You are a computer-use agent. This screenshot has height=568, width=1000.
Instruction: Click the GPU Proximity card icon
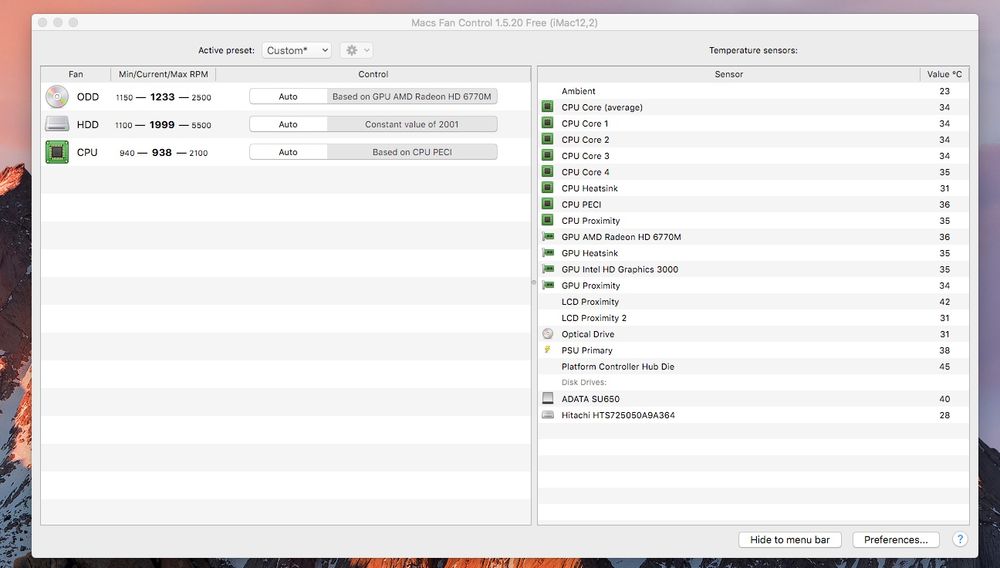pyautogui.click(x=547, y=285)
